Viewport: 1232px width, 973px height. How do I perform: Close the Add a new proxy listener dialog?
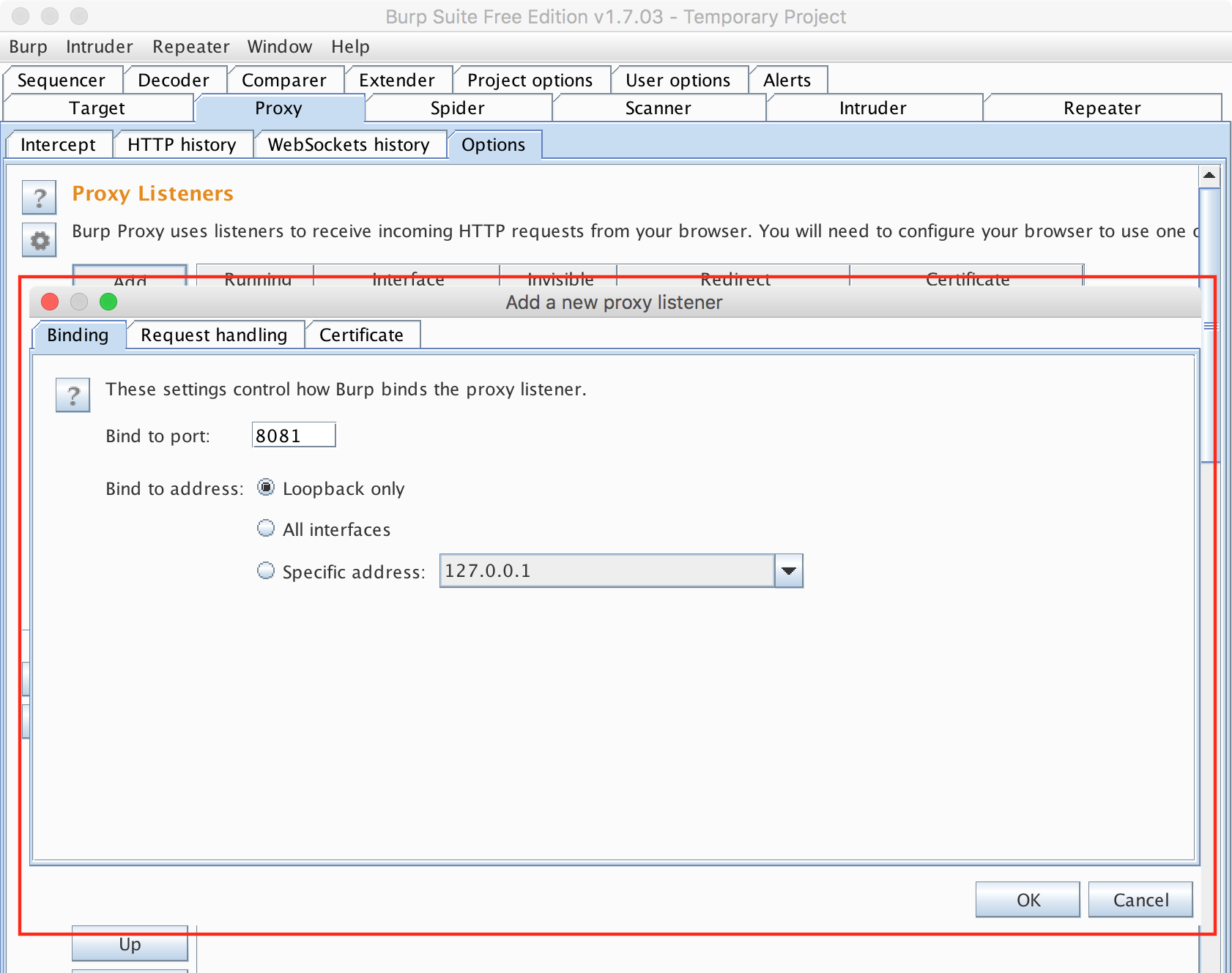tap(50, 302)
